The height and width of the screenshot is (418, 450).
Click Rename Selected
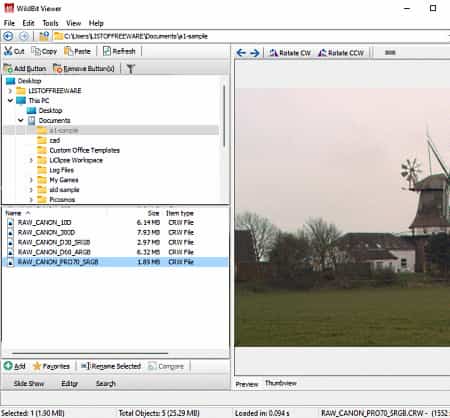pos(111,366)
